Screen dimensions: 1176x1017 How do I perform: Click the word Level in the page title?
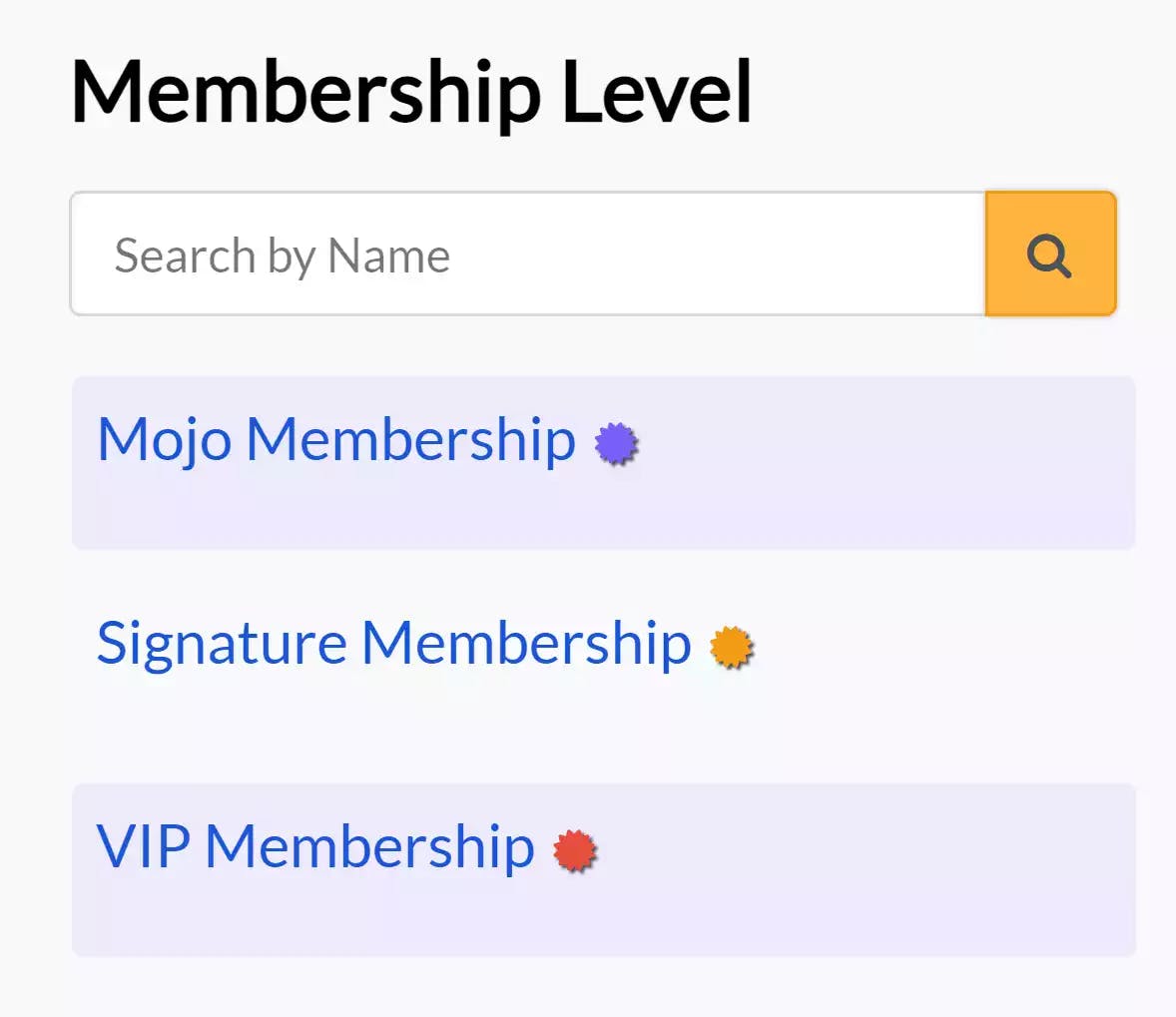(656, 92)
